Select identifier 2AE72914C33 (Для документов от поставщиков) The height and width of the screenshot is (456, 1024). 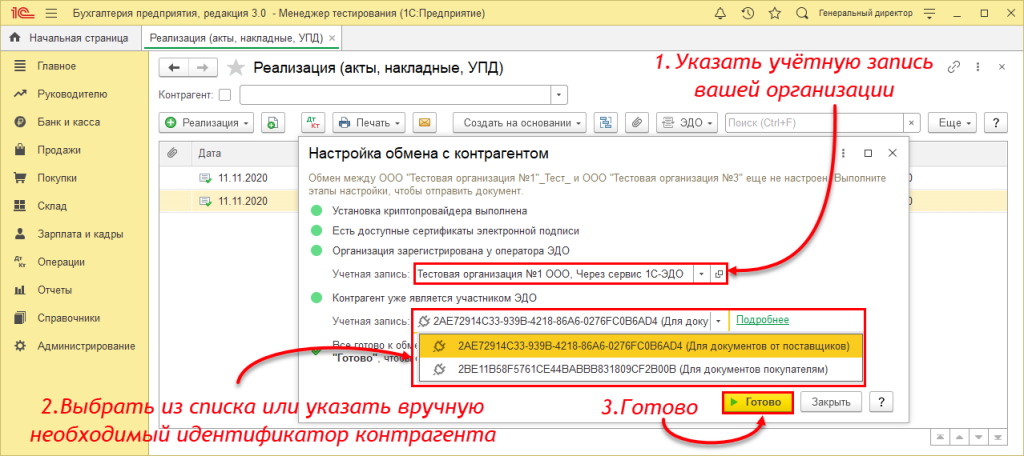point(641,346)
